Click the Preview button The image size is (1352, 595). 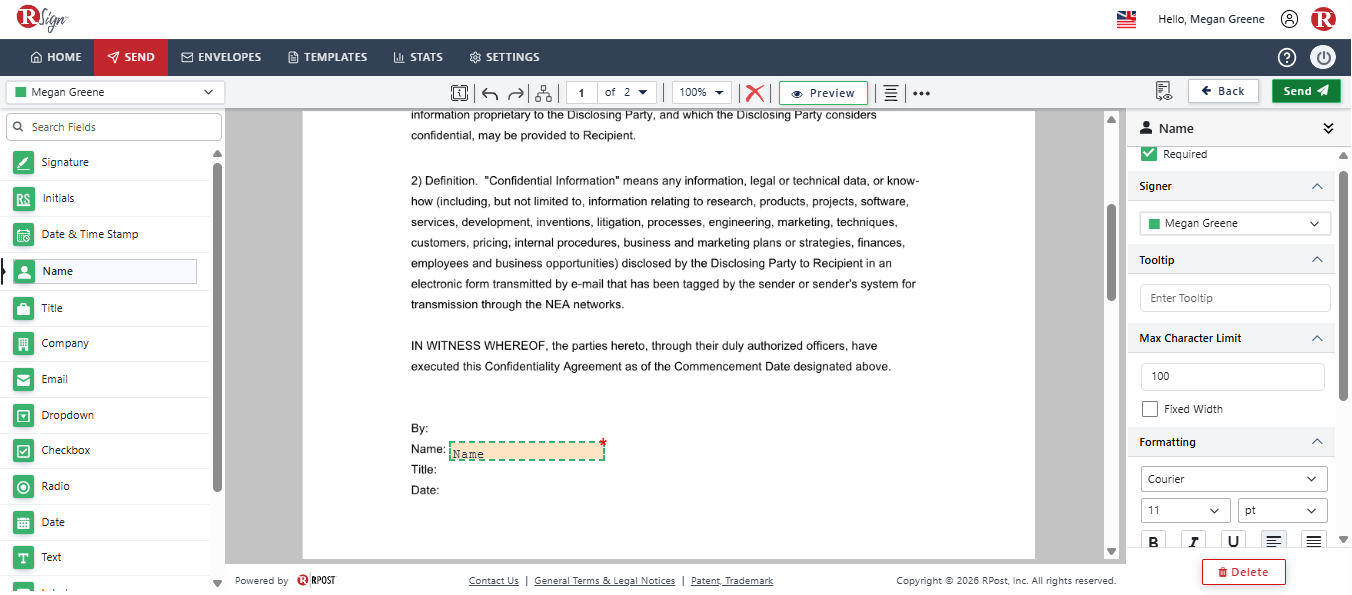(823, 93)
